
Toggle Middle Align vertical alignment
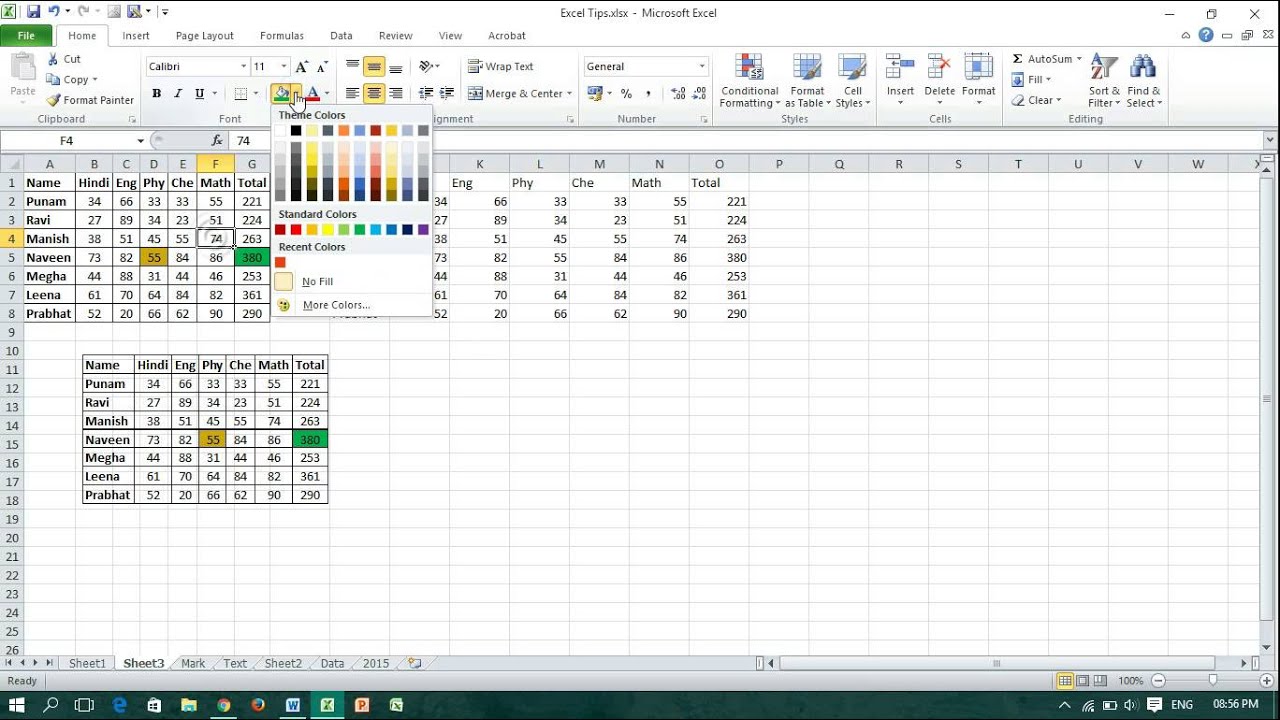click(374, 67)
